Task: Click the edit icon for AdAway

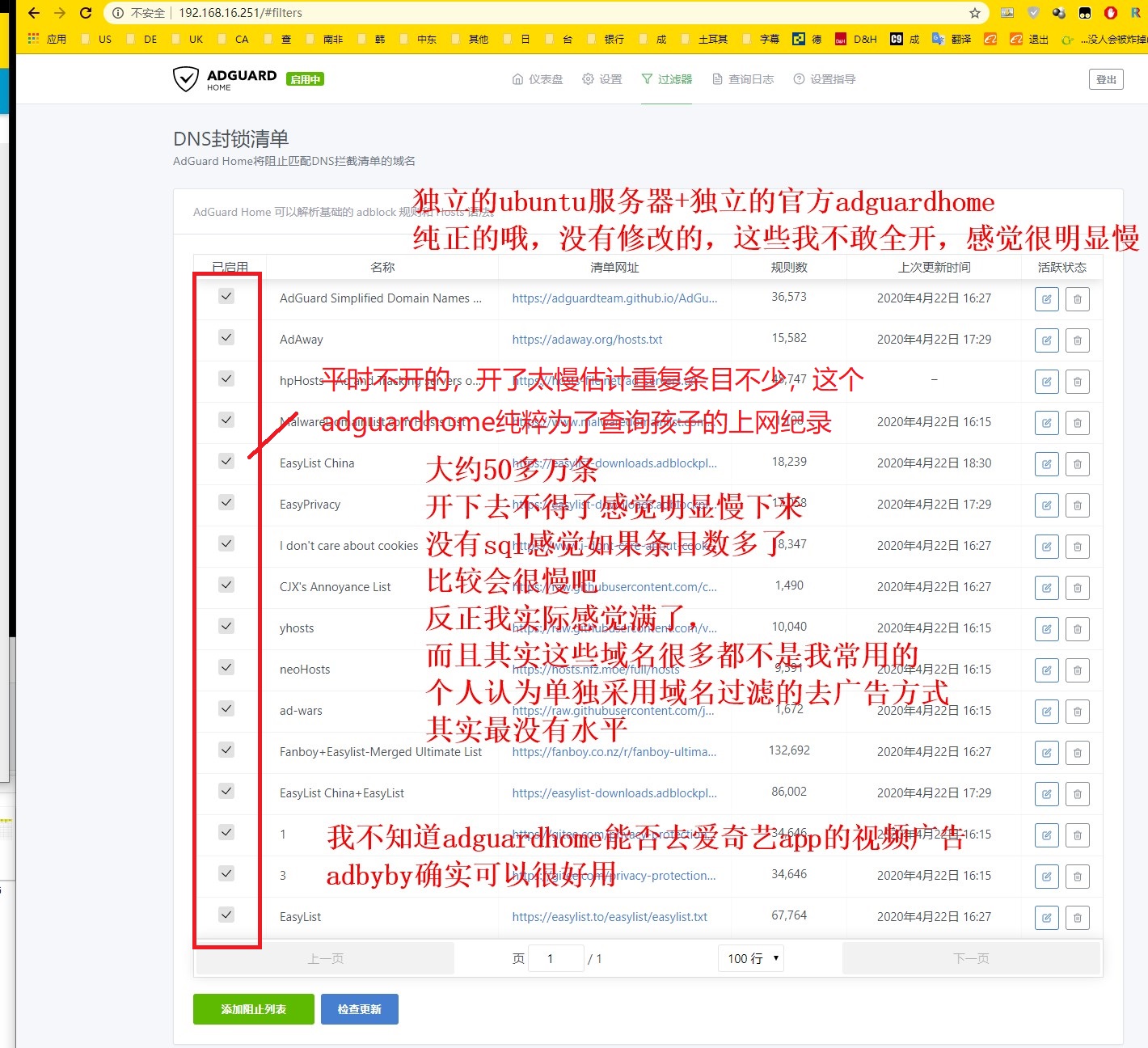Action: tap(1047, 340)
